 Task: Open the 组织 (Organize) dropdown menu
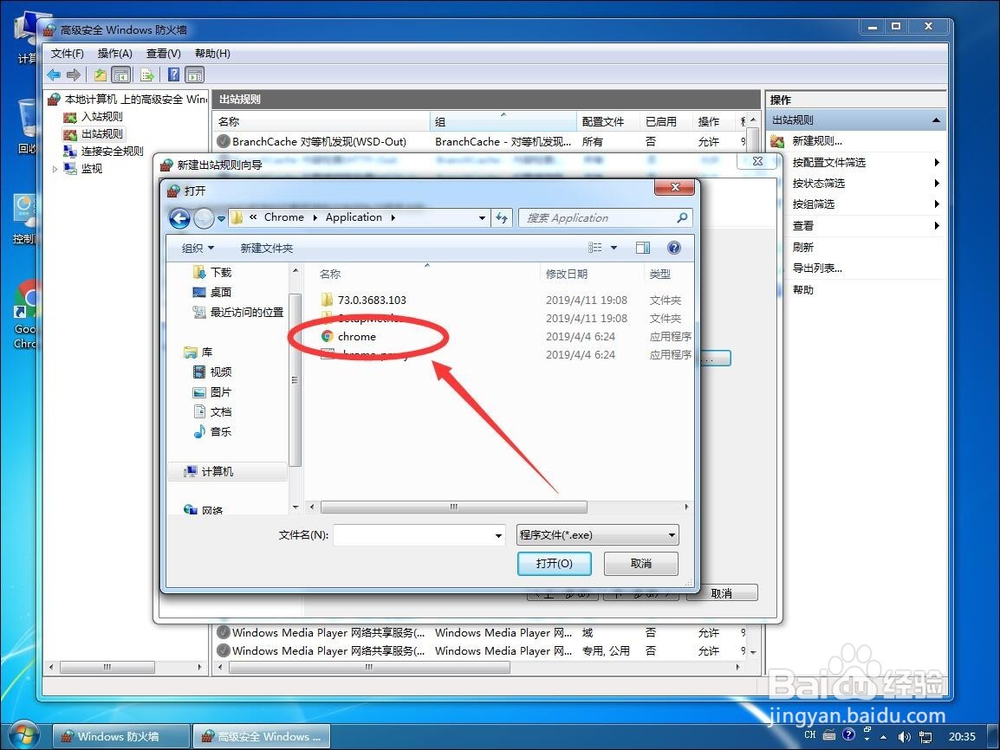[x=196, y=247]
